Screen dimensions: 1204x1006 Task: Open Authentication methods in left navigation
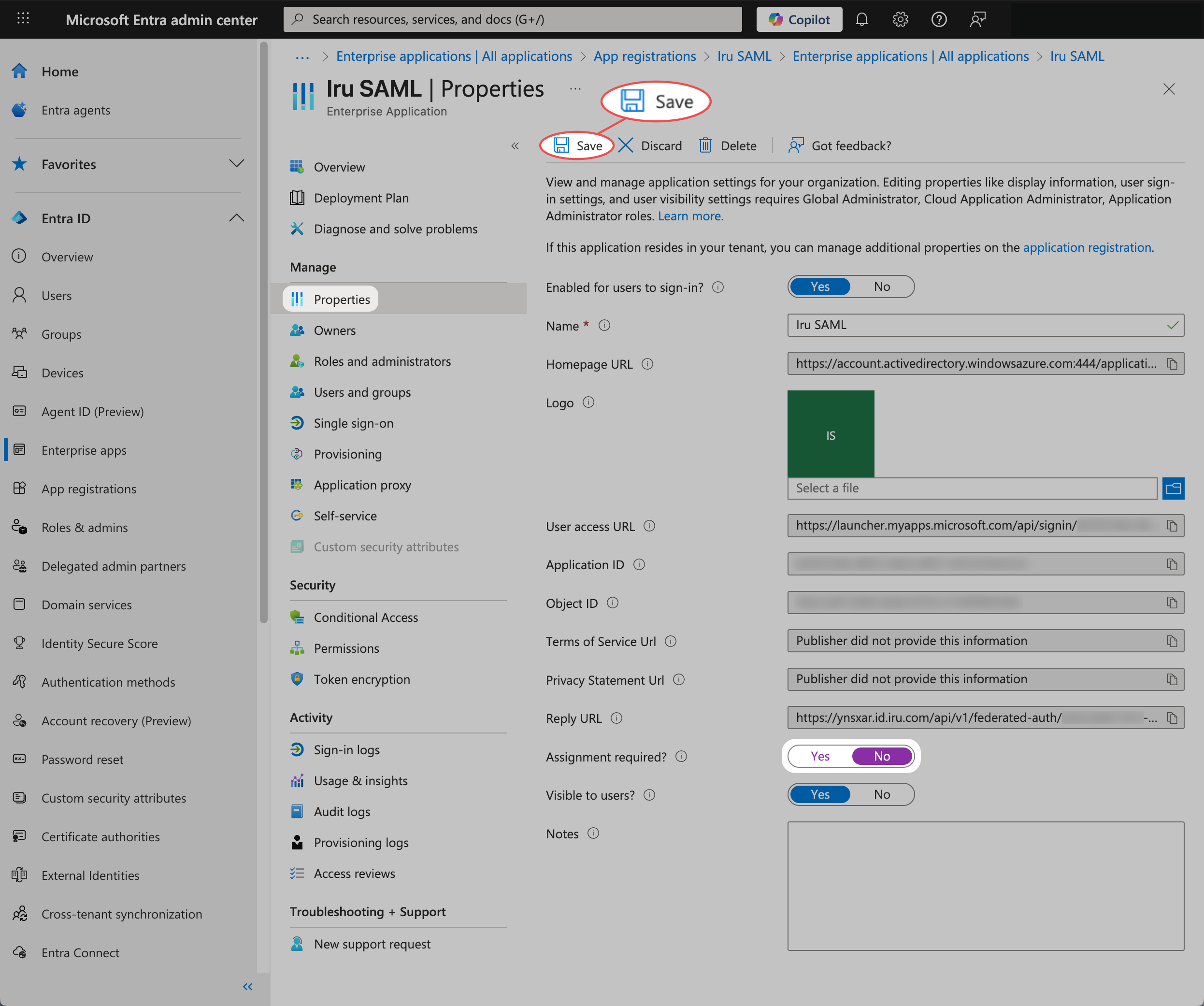(x=108, y=682)
